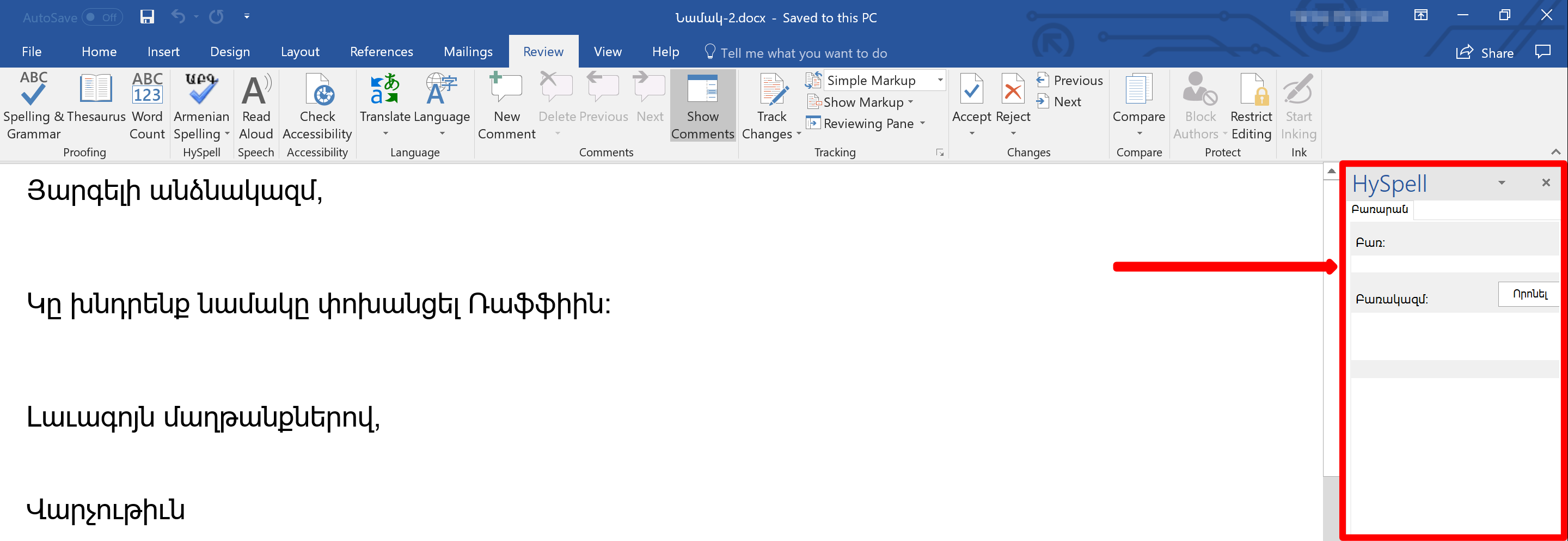Click the Բառ input field in HySpell
The image size is (1568, 541).
(x=1454, y=264)
